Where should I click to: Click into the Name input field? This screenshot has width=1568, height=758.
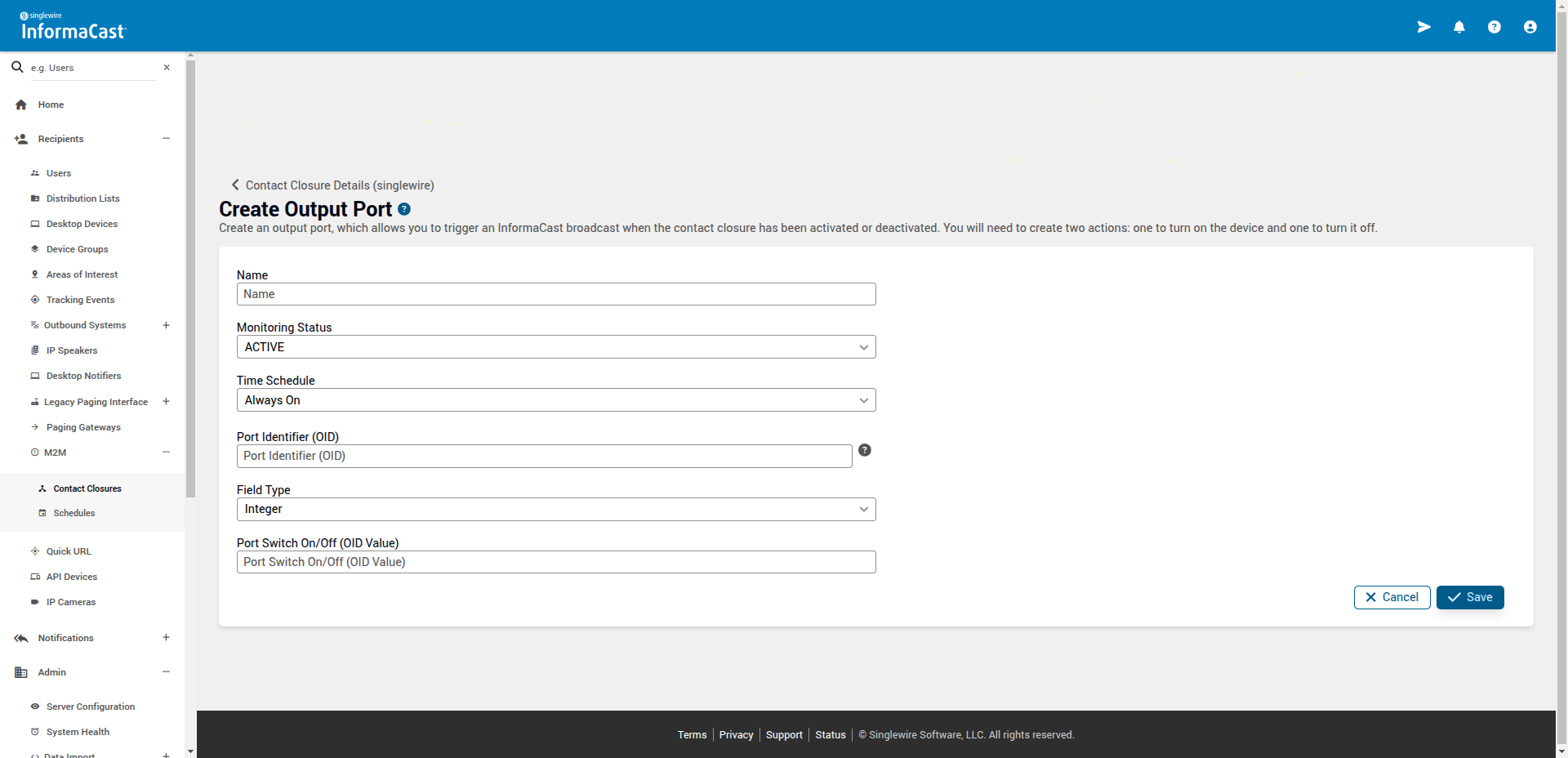pos(555,294)
